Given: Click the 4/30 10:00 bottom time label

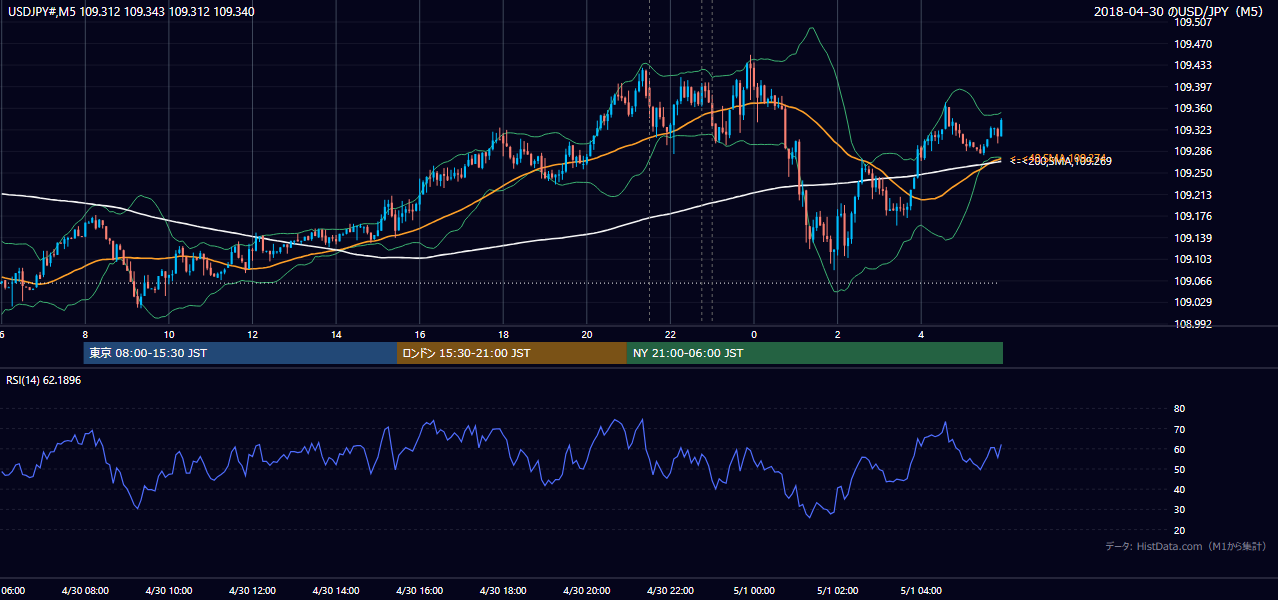Looking at the screenshot, I should [169, 591].
